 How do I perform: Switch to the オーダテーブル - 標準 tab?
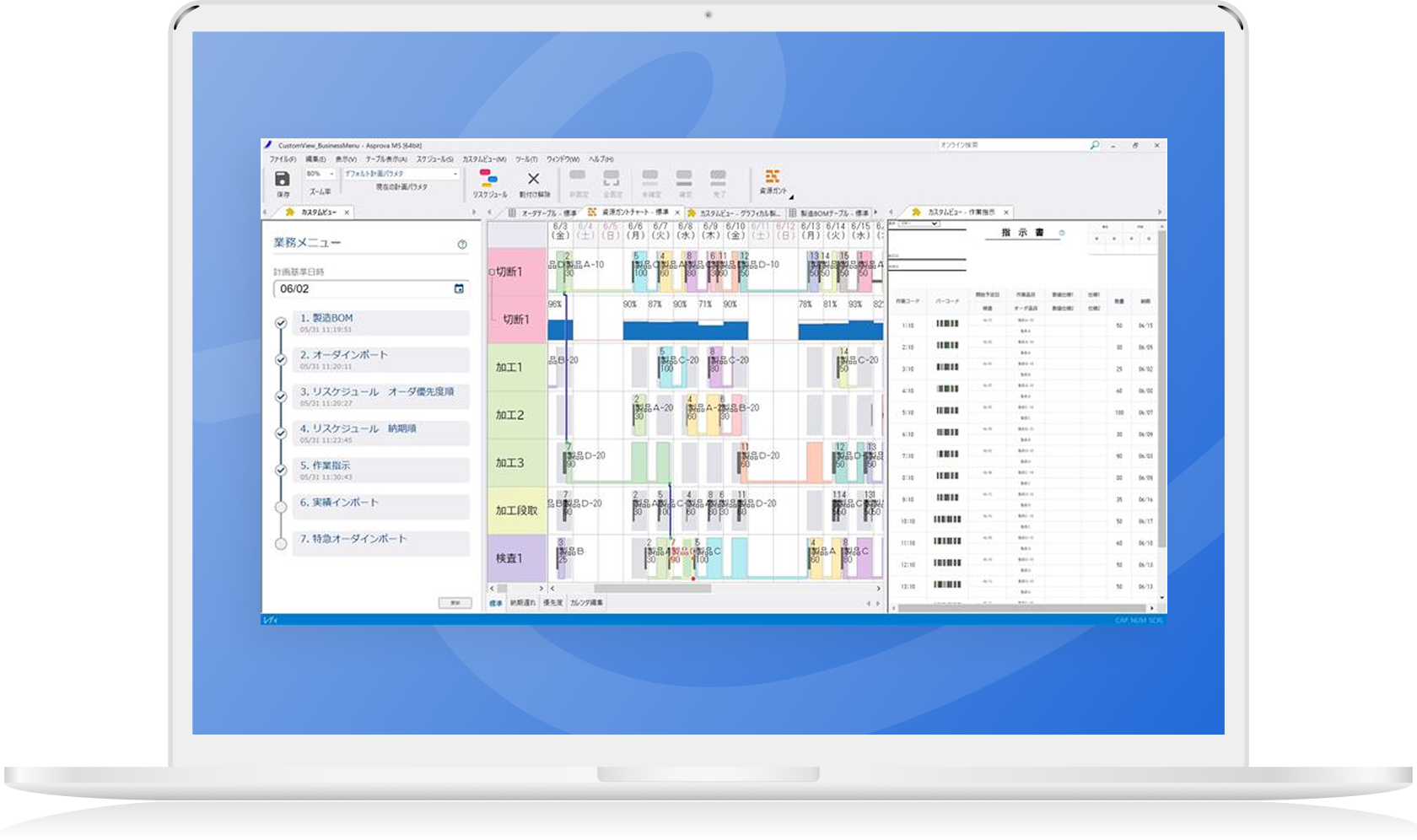click(548, 213)
